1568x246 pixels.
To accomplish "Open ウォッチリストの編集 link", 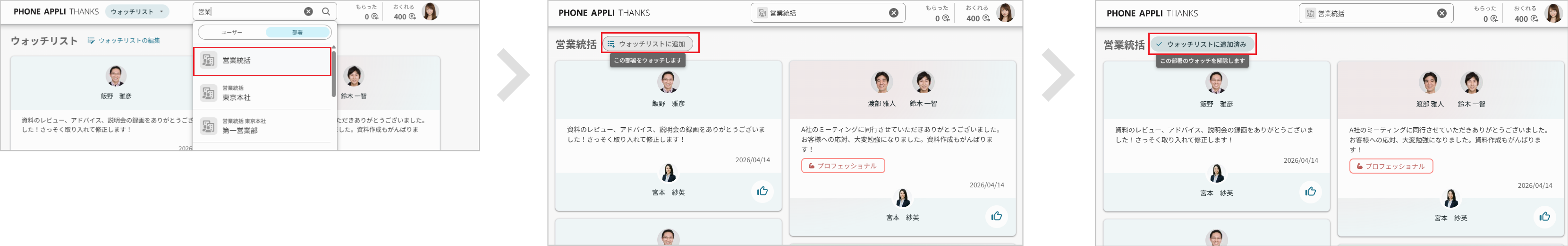I will [x=124, y=41].
